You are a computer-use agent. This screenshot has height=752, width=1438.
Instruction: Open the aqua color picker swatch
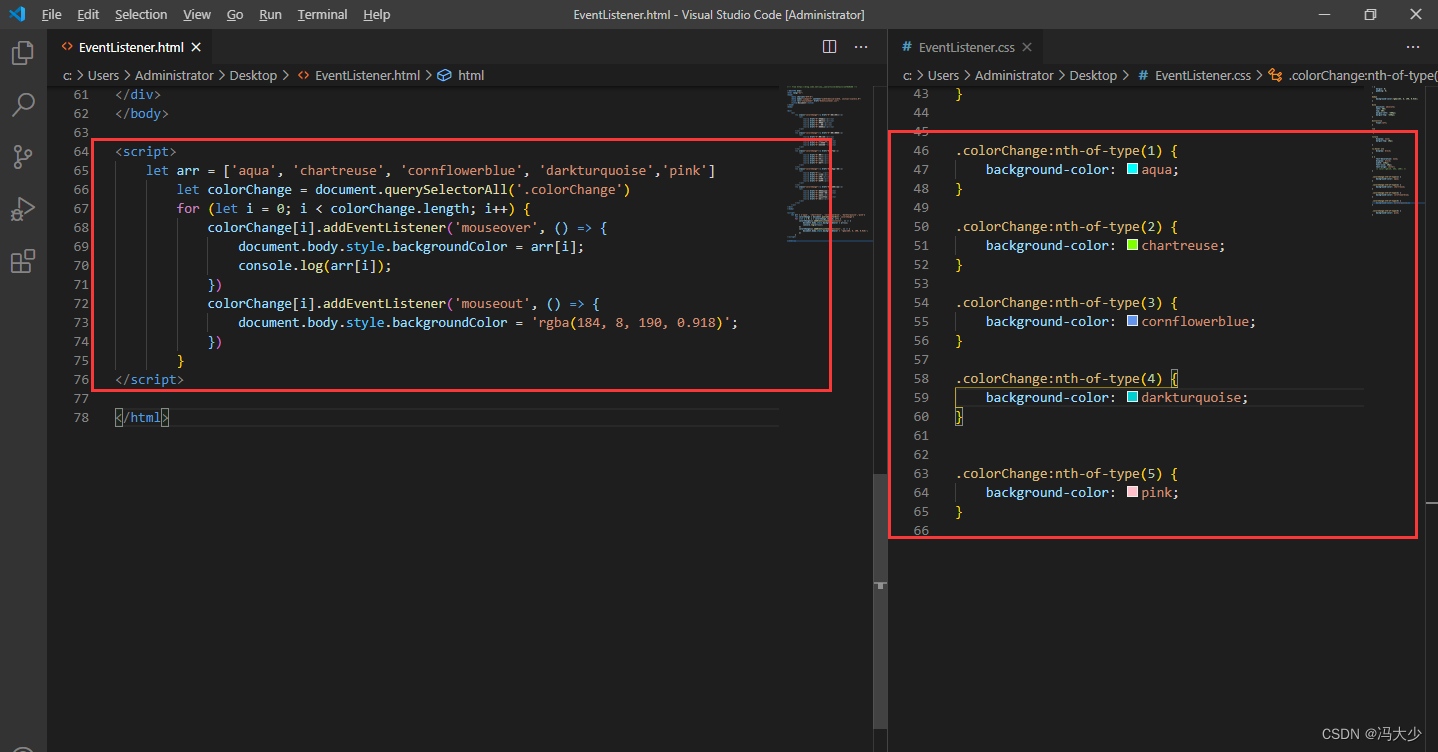pos(1132,169)
